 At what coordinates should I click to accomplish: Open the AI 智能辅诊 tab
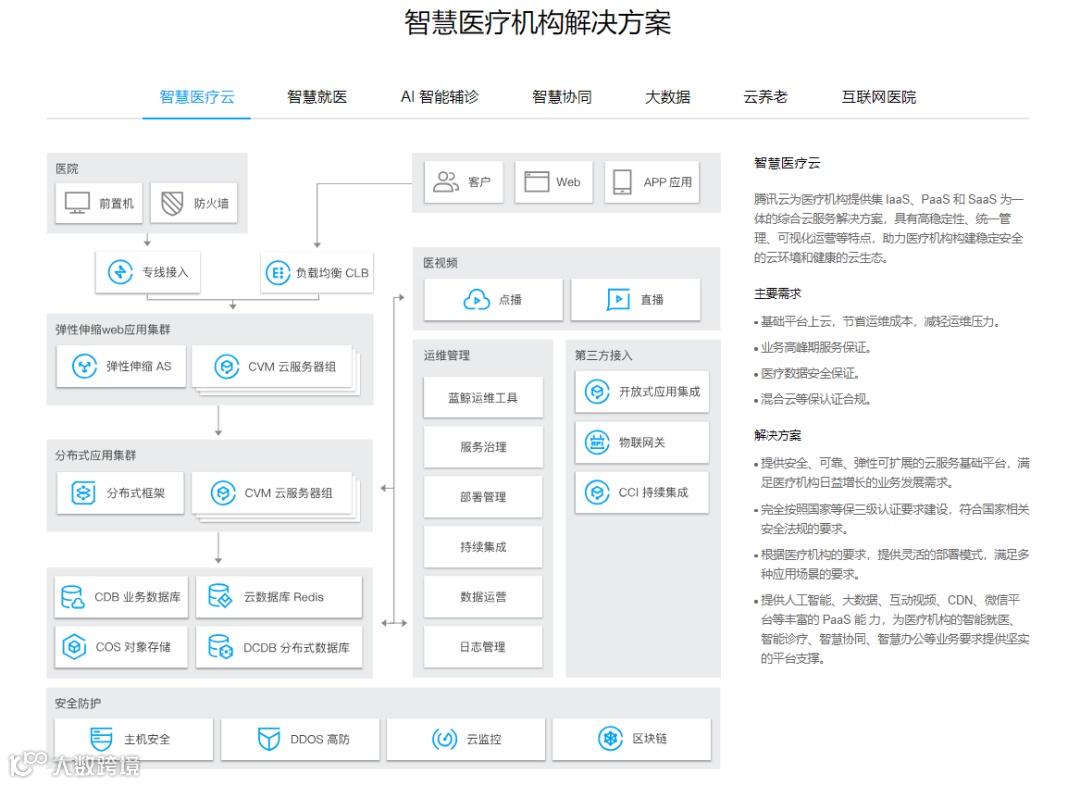(x=439, y=97)
